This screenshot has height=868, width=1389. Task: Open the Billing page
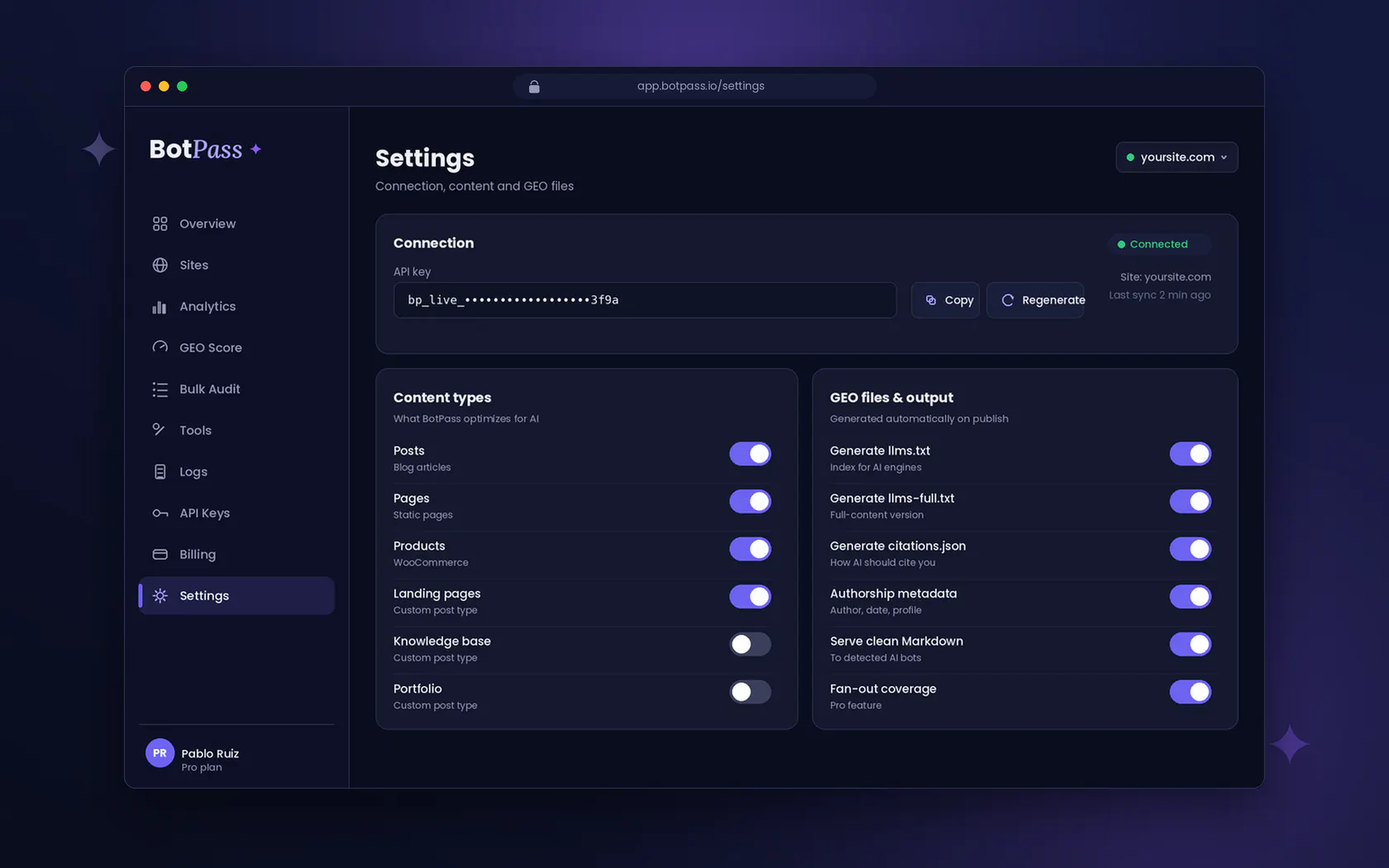click(x=236, y=555)
